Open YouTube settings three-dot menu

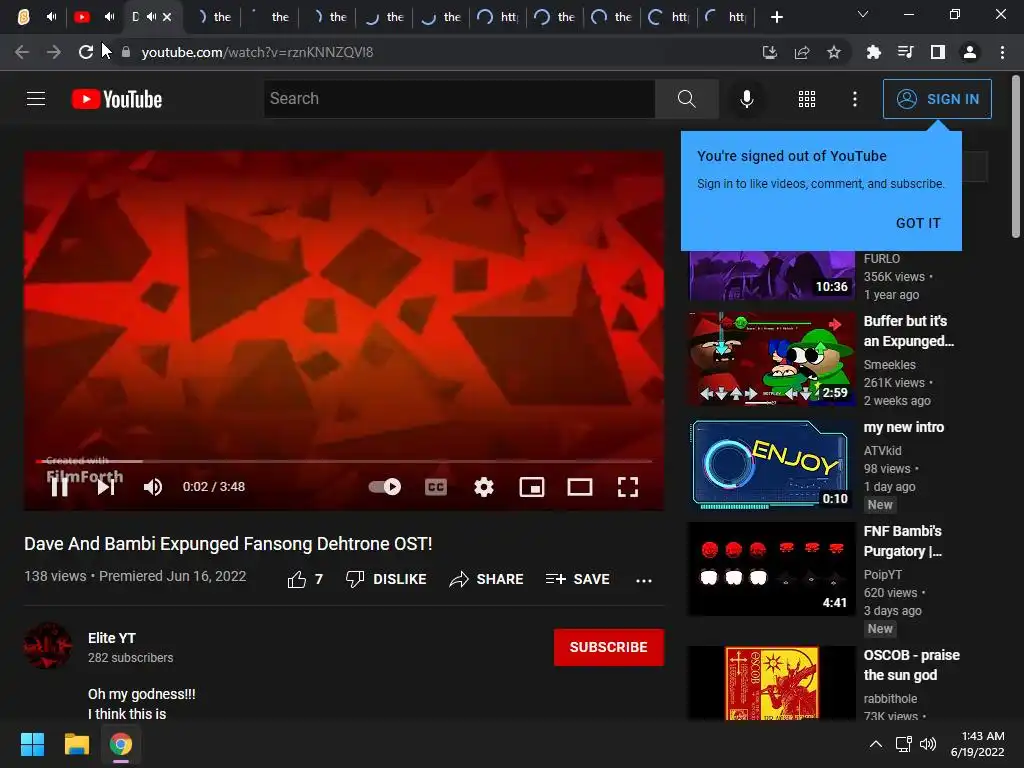tap(855, 99)
